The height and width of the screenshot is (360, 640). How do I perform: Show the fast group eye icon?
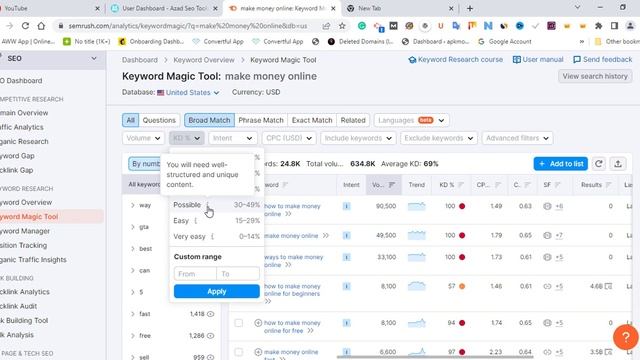tap(211, 314)
